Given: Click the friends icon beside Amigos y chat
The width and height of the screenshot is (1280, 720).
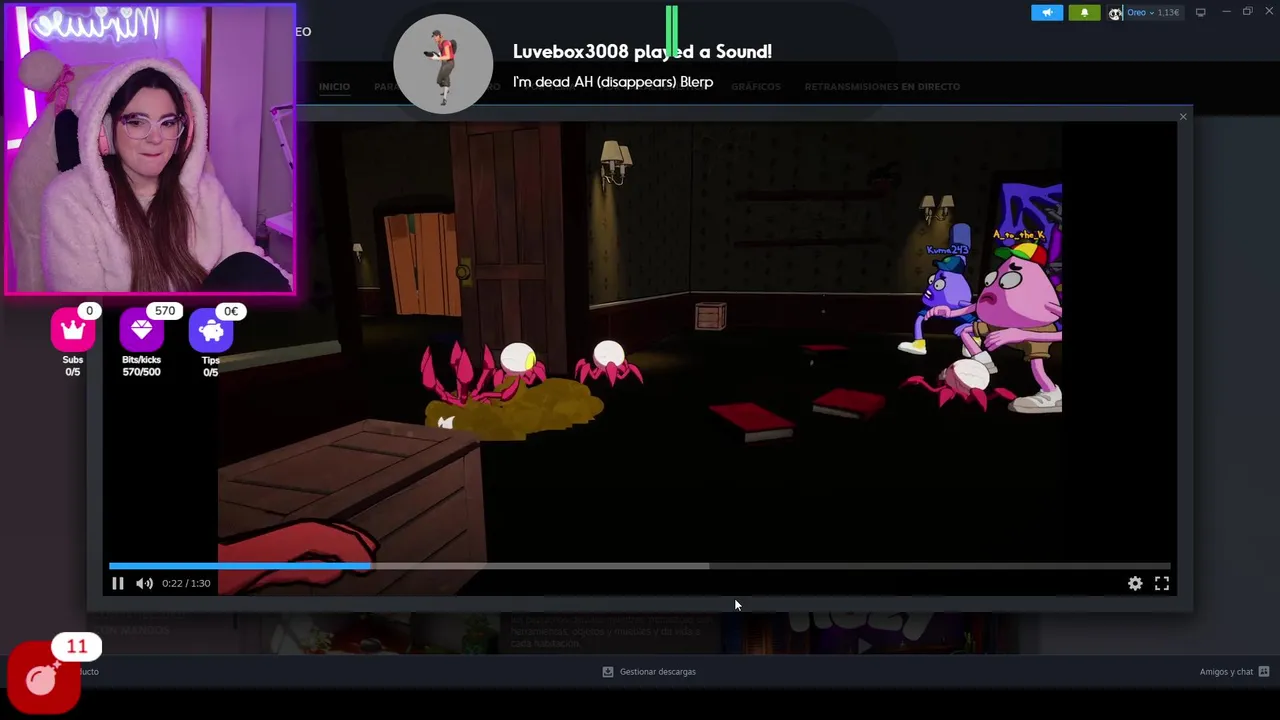Looking at the screenshot, I should [1264, 672].
